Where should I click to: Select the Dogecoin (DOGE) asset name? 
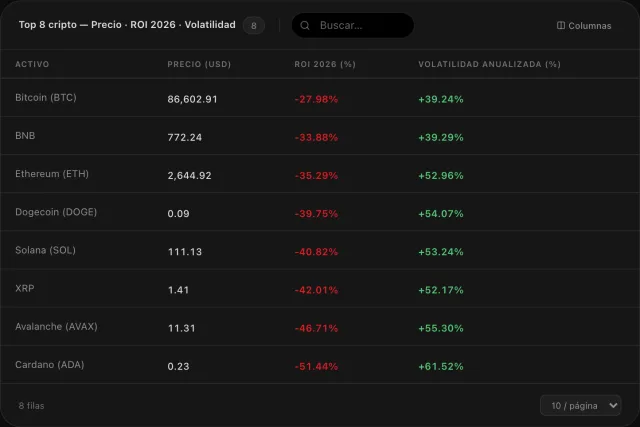(56, 212)
